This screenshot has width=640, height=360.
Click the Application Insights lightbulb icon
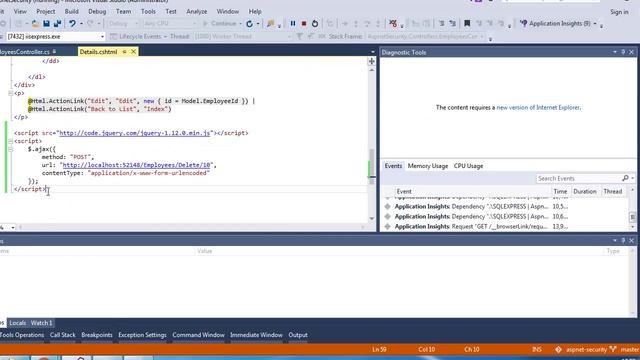point(523,24)
